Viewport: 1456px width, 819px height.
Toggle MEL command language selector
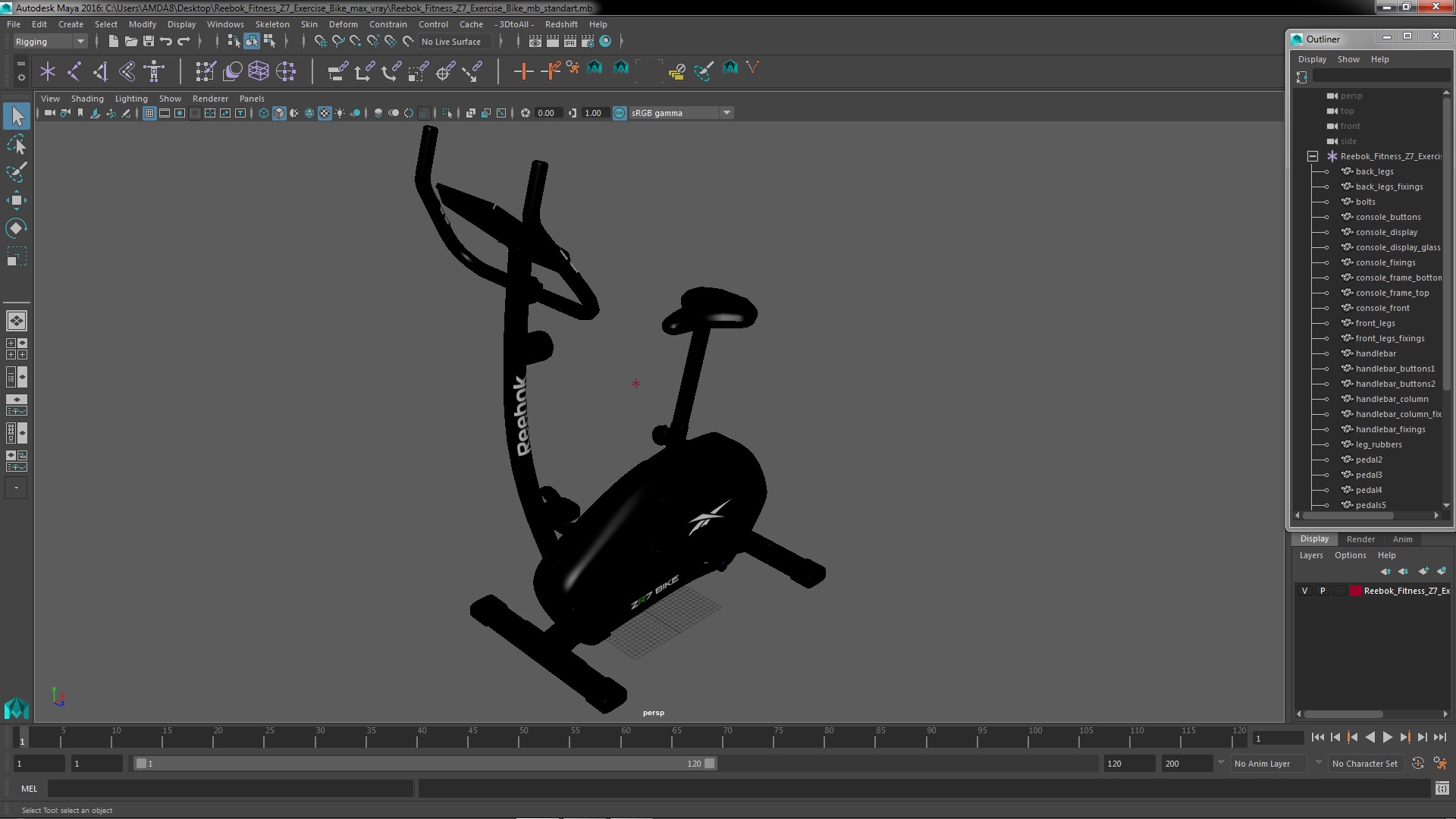click(x=29, y=789)
